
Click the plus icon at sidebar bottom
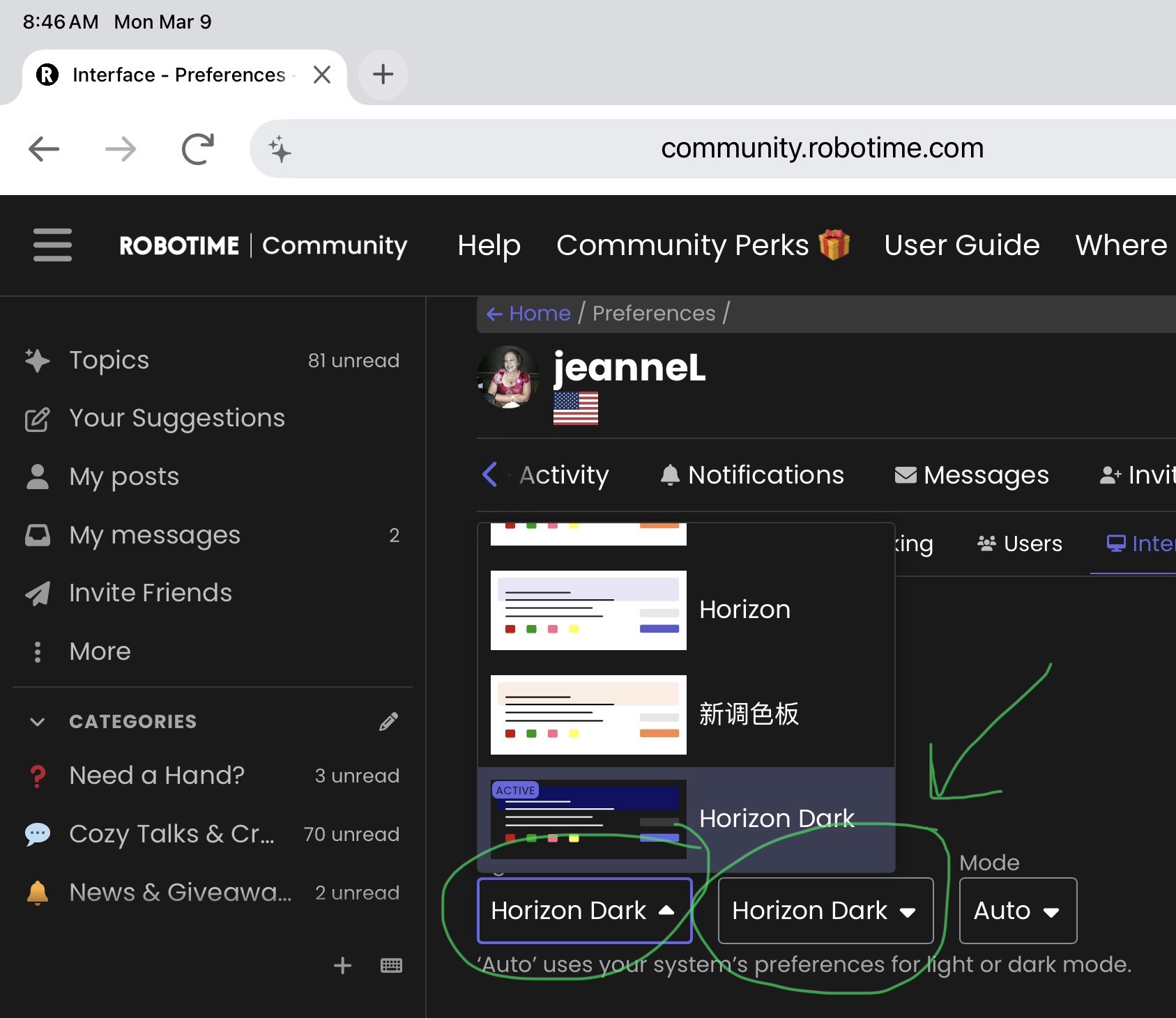coord(342,965)
